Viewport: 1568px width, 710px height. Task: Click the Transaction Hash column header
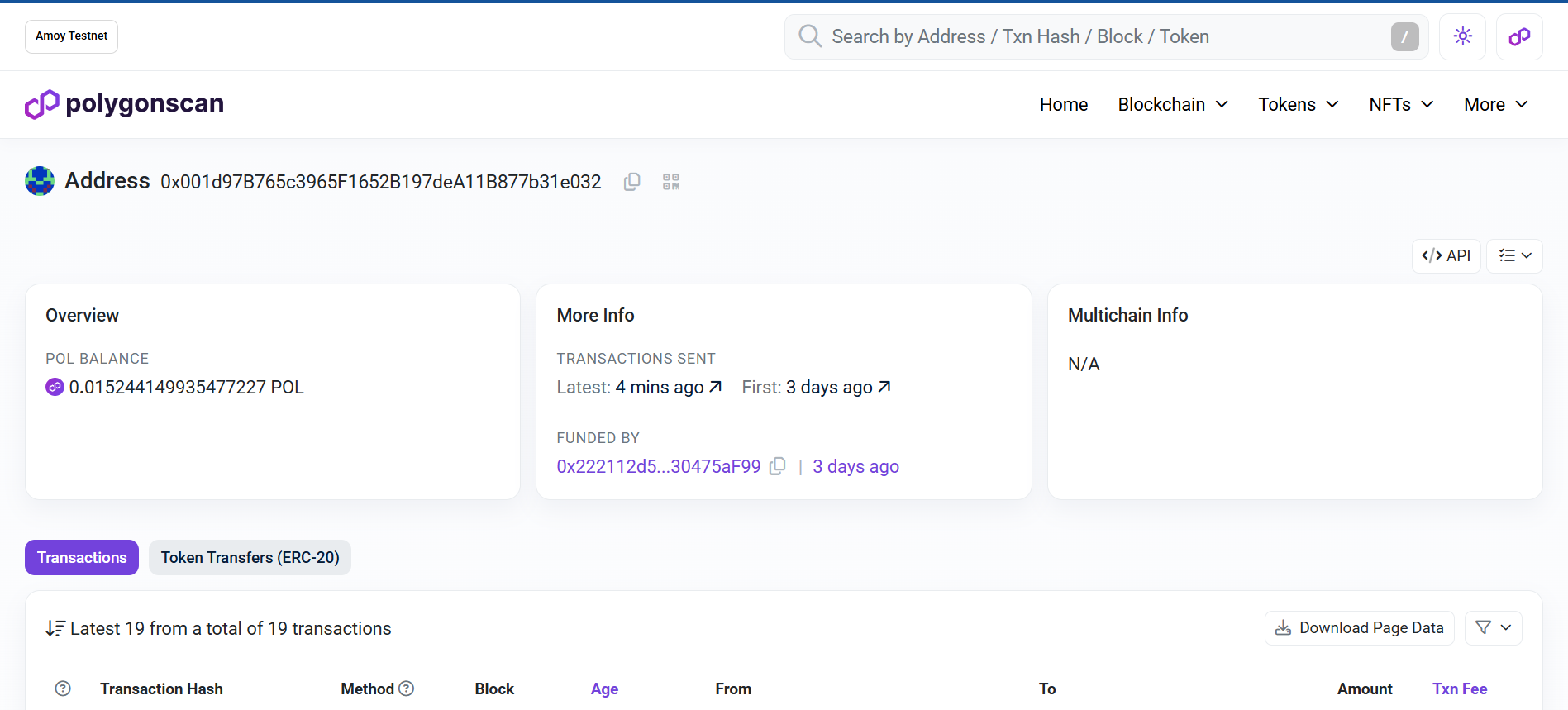click(x=161, y=689)
